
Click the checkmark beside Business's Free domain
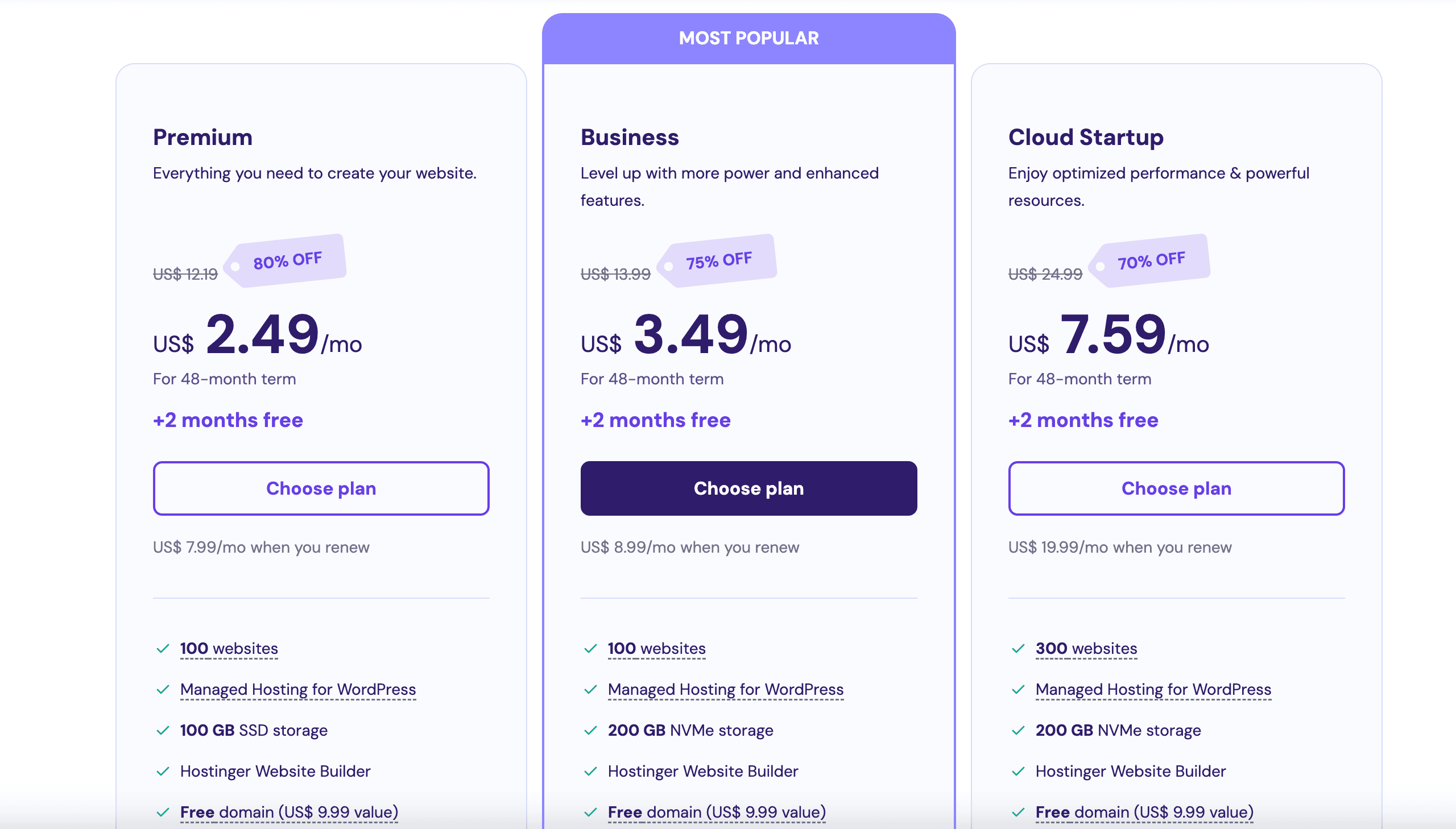[x=590, y=812]
